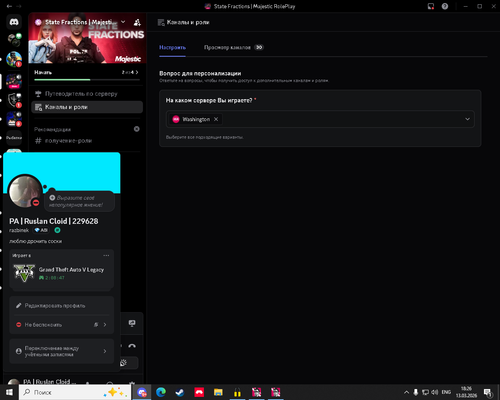Screen dimensions: 500x400
Task: Open the inbox icon in title bar
Action: (431, 6)
